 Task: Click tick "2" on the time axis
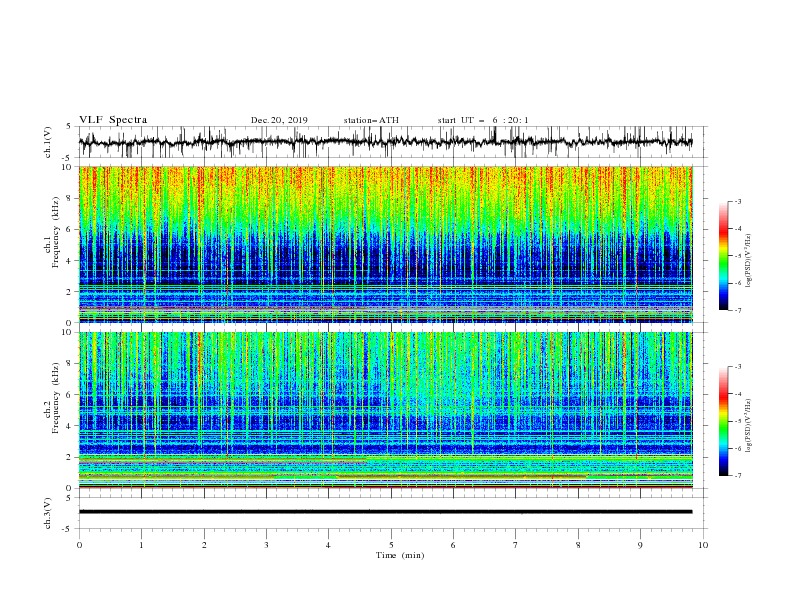(x=204, y=545)
